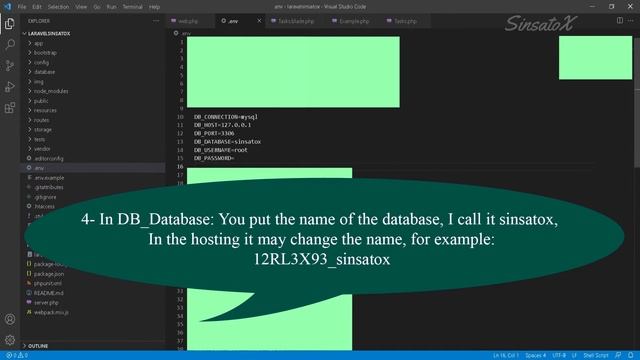Viewport: 640px width, 360px height.
Task: Show errors and warnings in status bar
Action: [x=17, y=356]
